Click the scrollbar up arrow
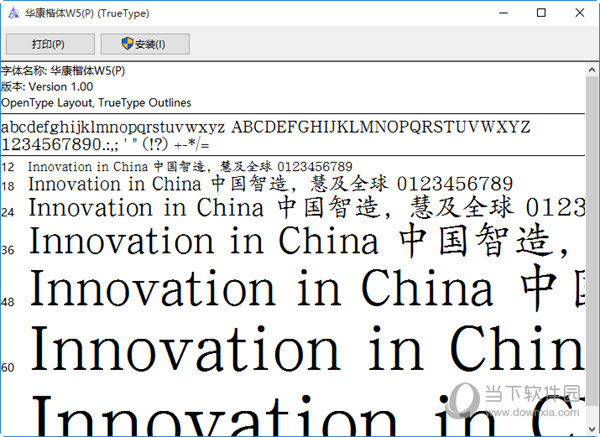The height and width of the screenshot is (437, 600). click(x=592, y=70)
